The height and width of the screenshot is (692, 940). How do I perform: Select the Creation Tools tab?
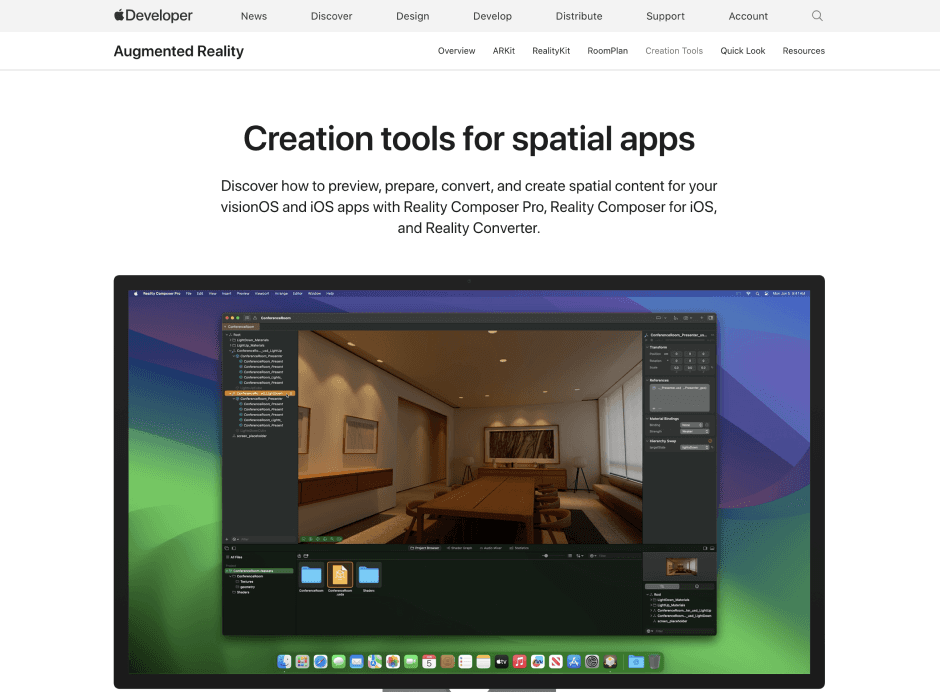(674, 51)
